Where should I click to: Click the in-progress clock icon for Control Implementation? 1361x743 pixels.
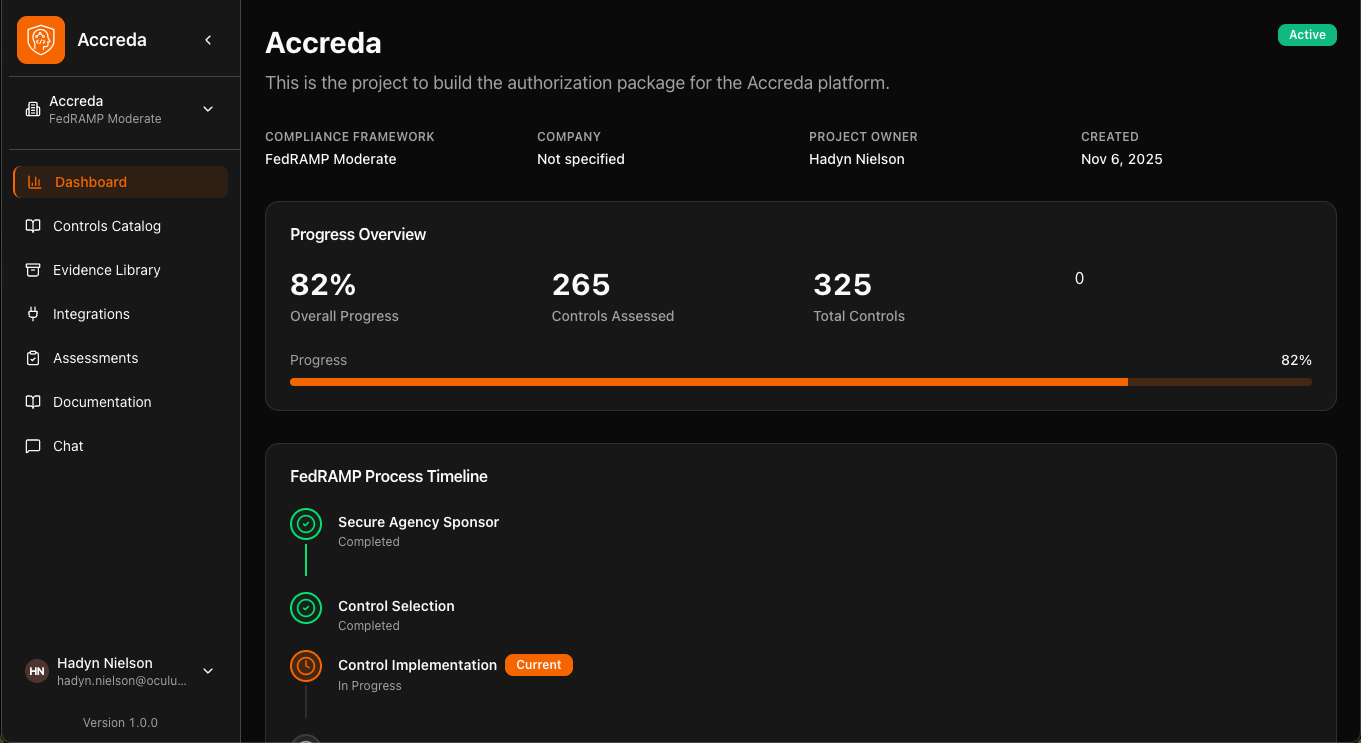click(305, 666)
